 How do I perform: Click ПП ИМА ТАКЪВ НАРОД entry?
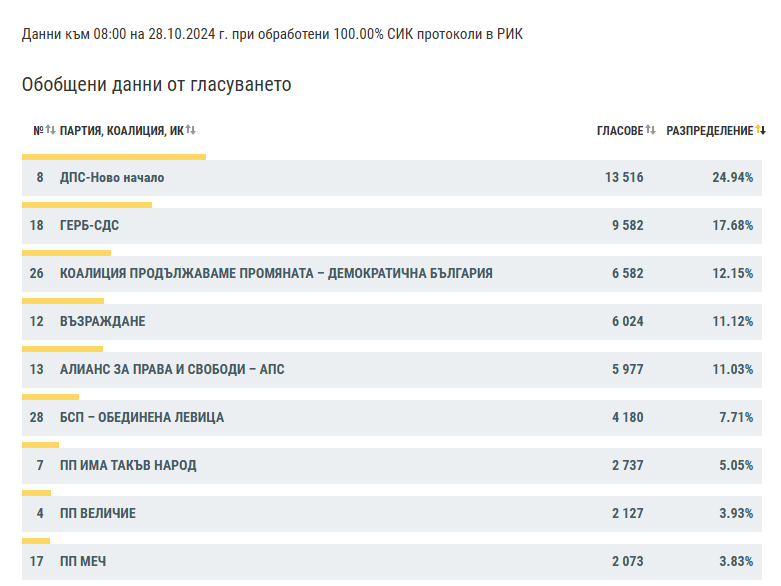pyautogui.click(x=128, y=466)
